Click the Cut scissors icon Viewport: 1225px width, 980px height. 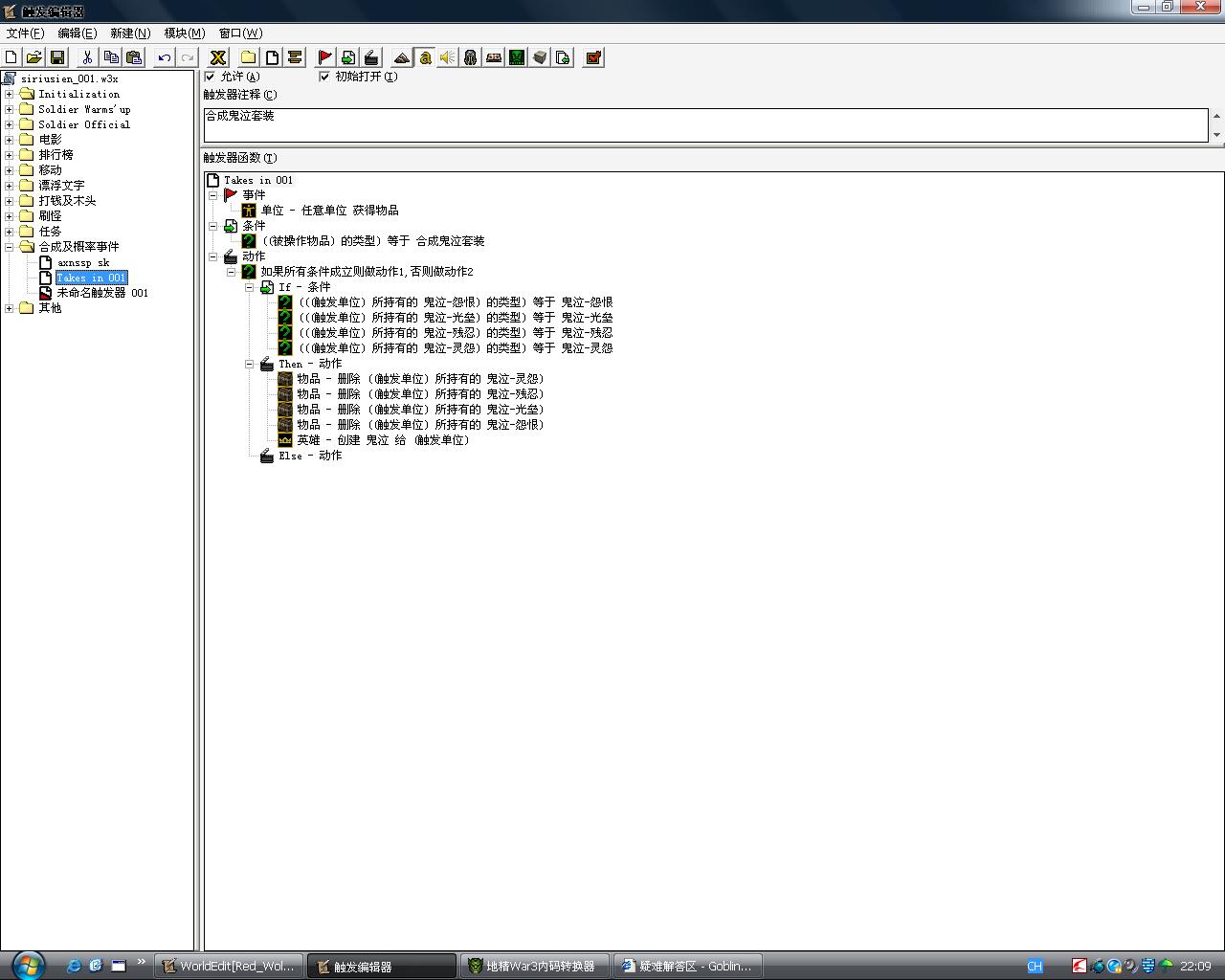pos(87,57)
